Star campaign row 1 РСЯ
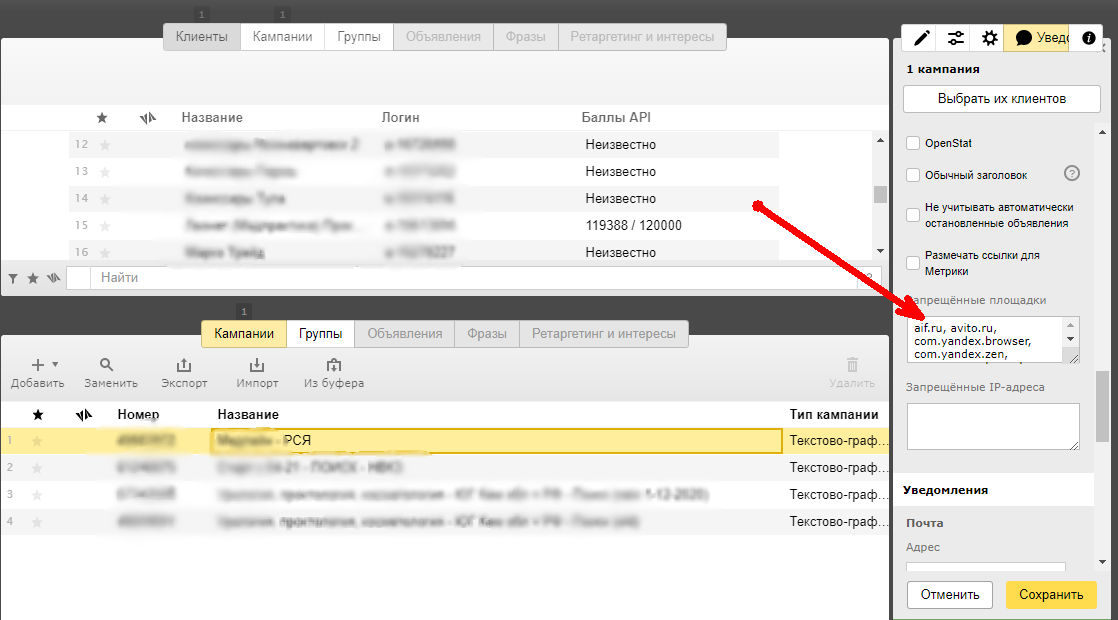 37,441
